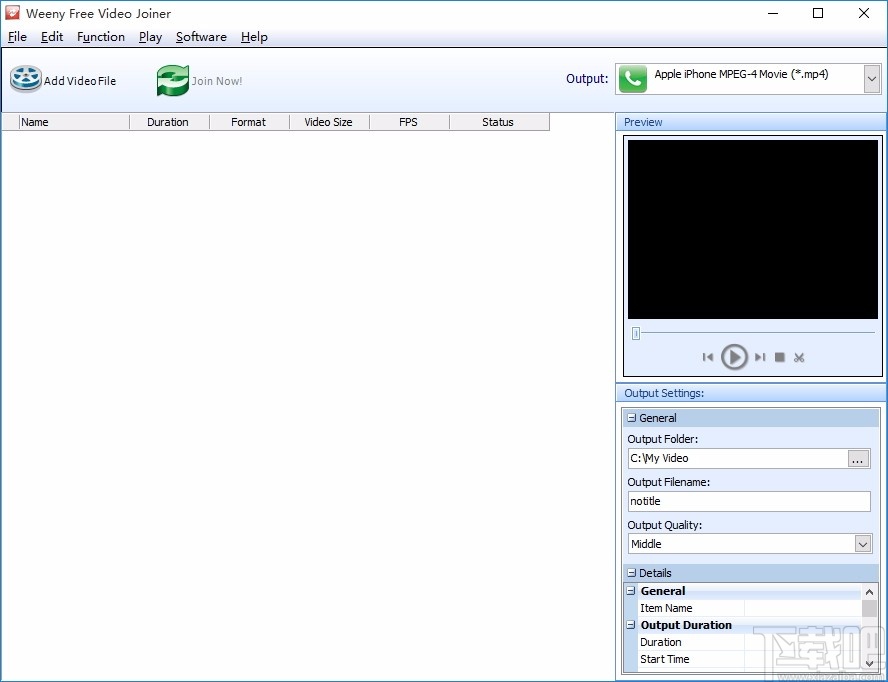Click the green phone output format icon

tap(632, 78)
